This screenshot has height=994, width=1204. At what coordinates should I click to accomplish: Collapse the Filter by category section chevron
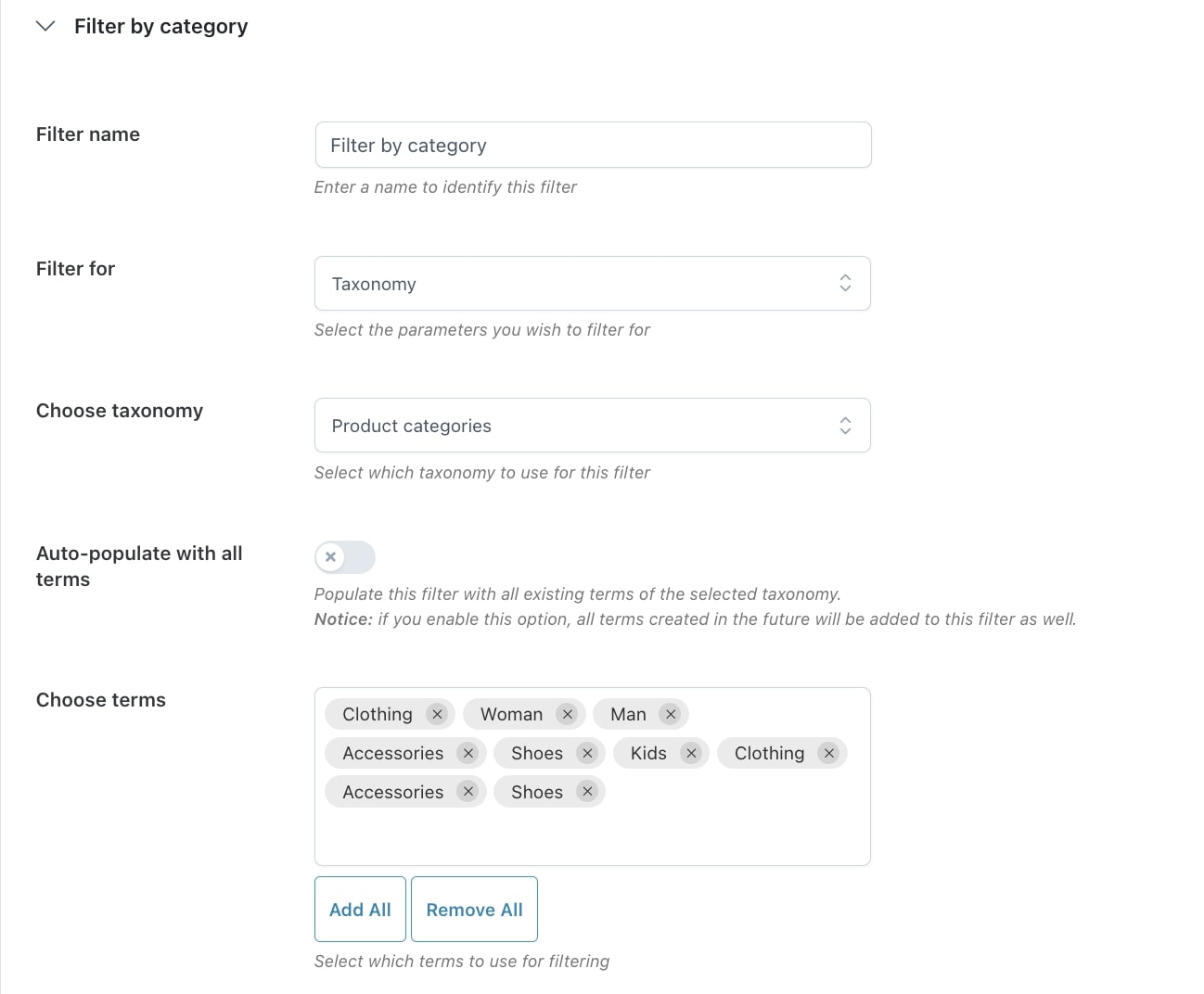(x=45, y=26)
